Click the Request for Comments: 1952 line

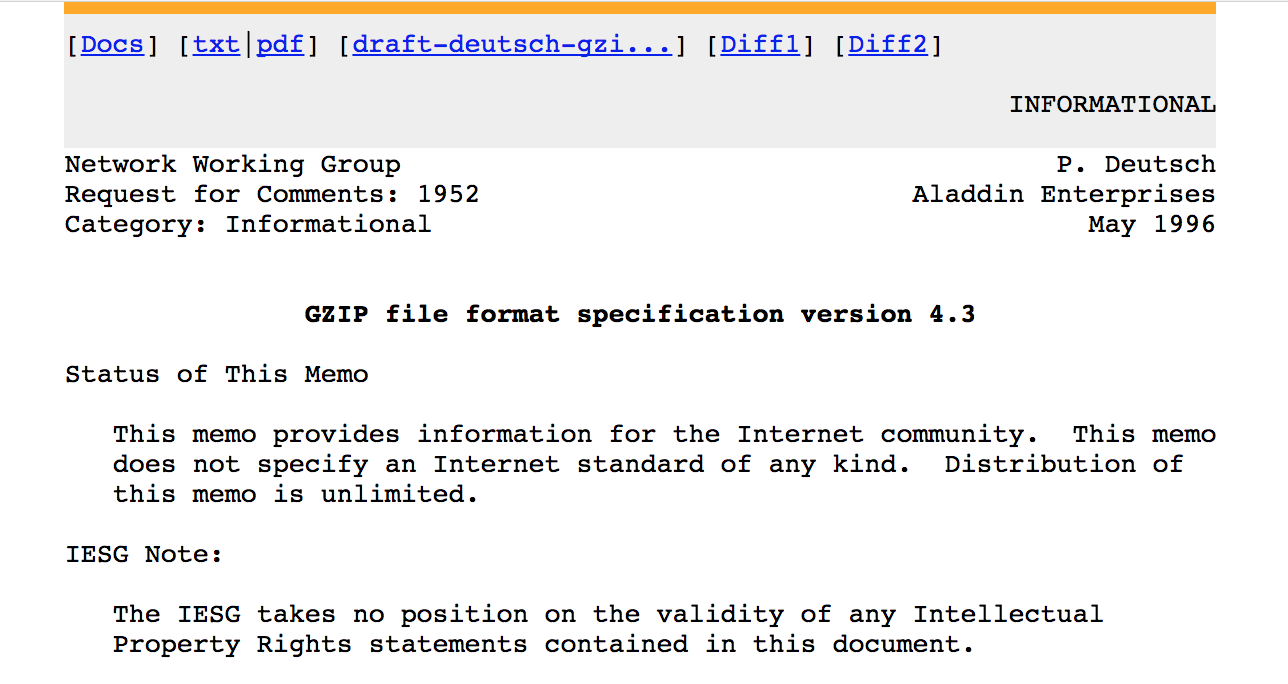click(x=272, y=195)
